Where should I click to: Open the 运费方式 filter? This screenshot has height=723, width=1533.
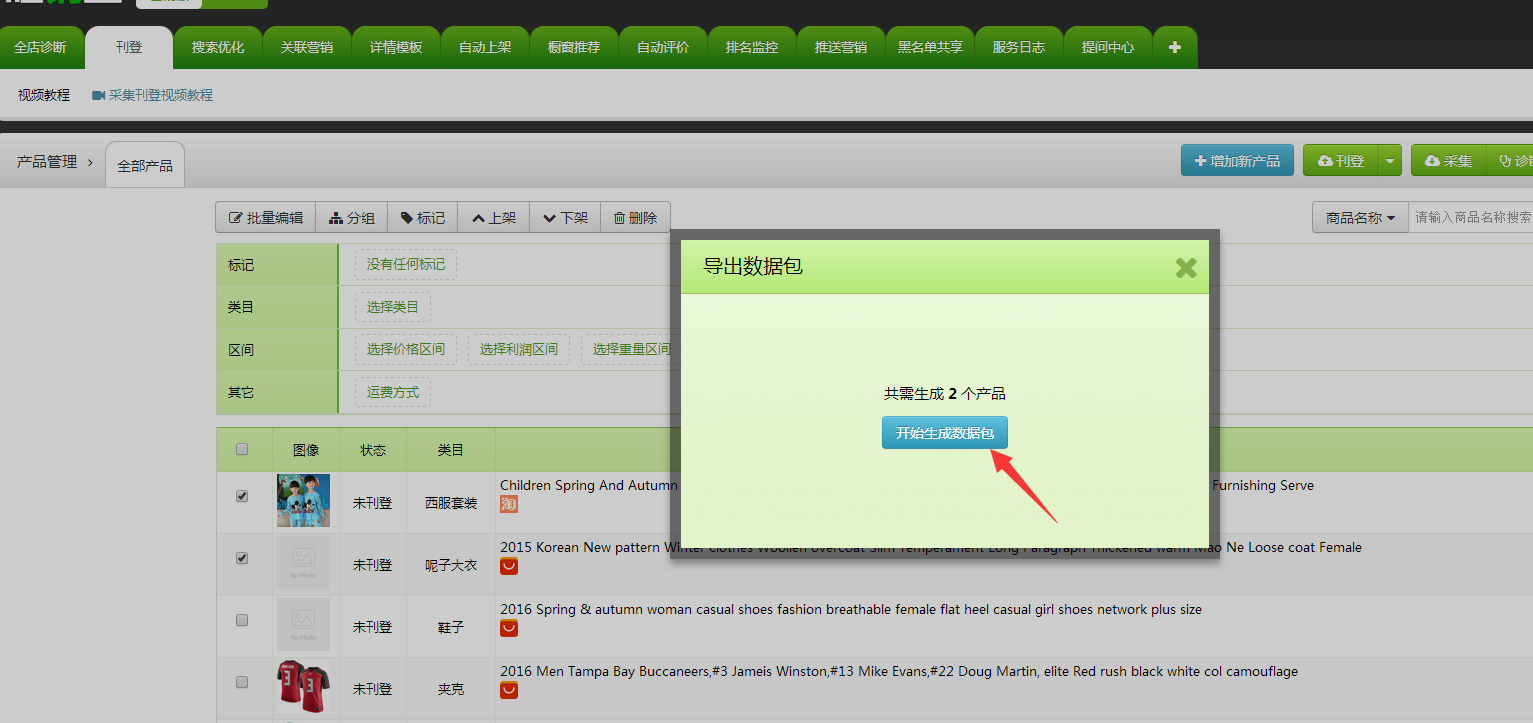point(393,392)
